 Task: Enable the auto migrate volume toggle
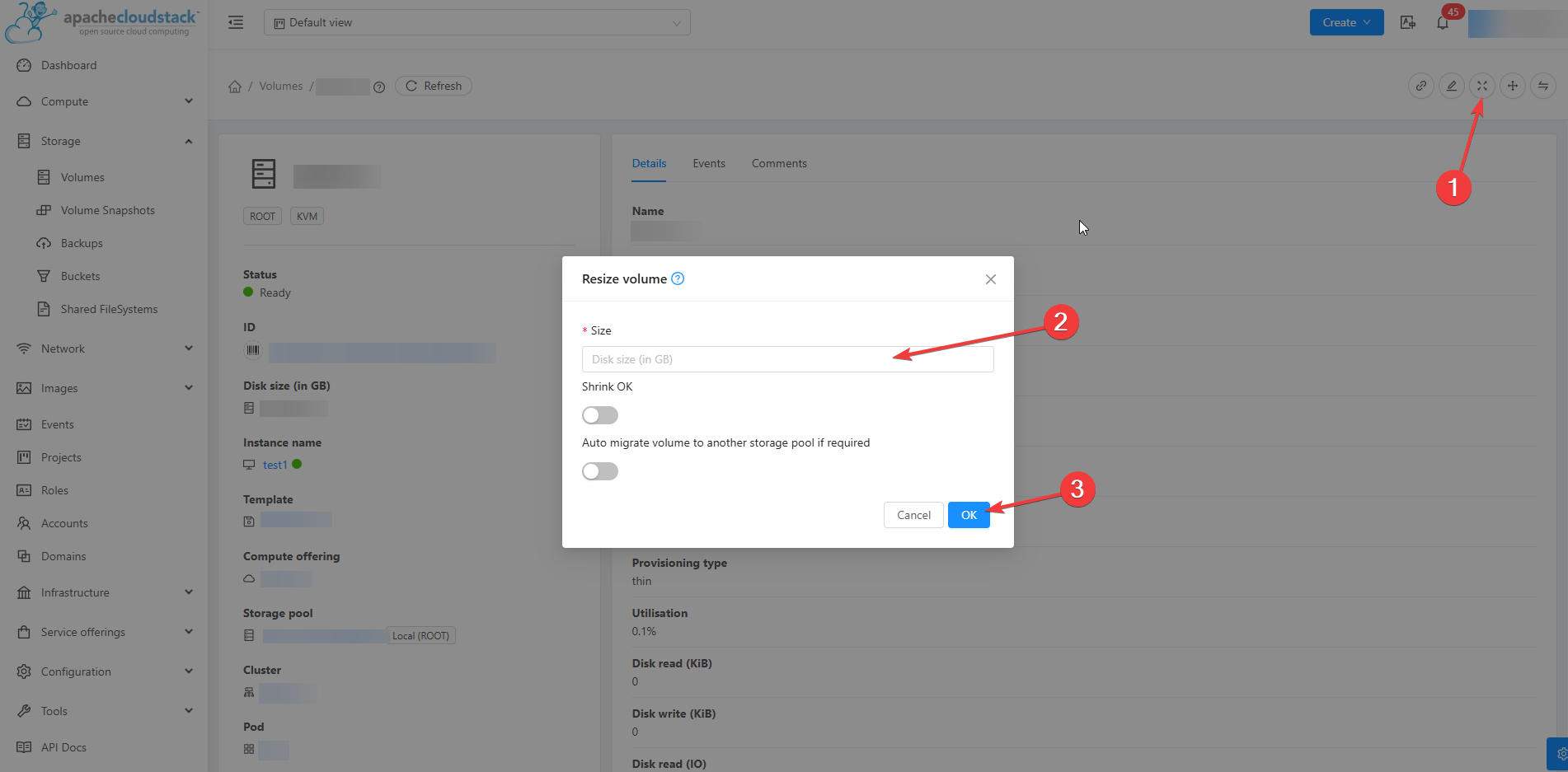point(599,471)
